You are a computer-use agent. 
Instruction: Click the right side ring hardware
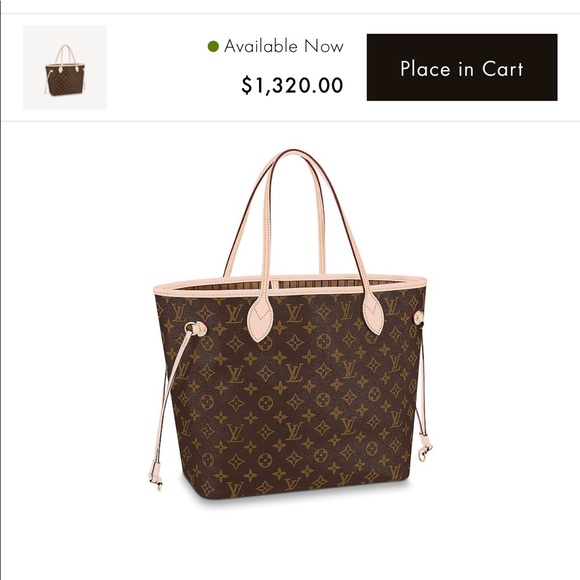418,318
